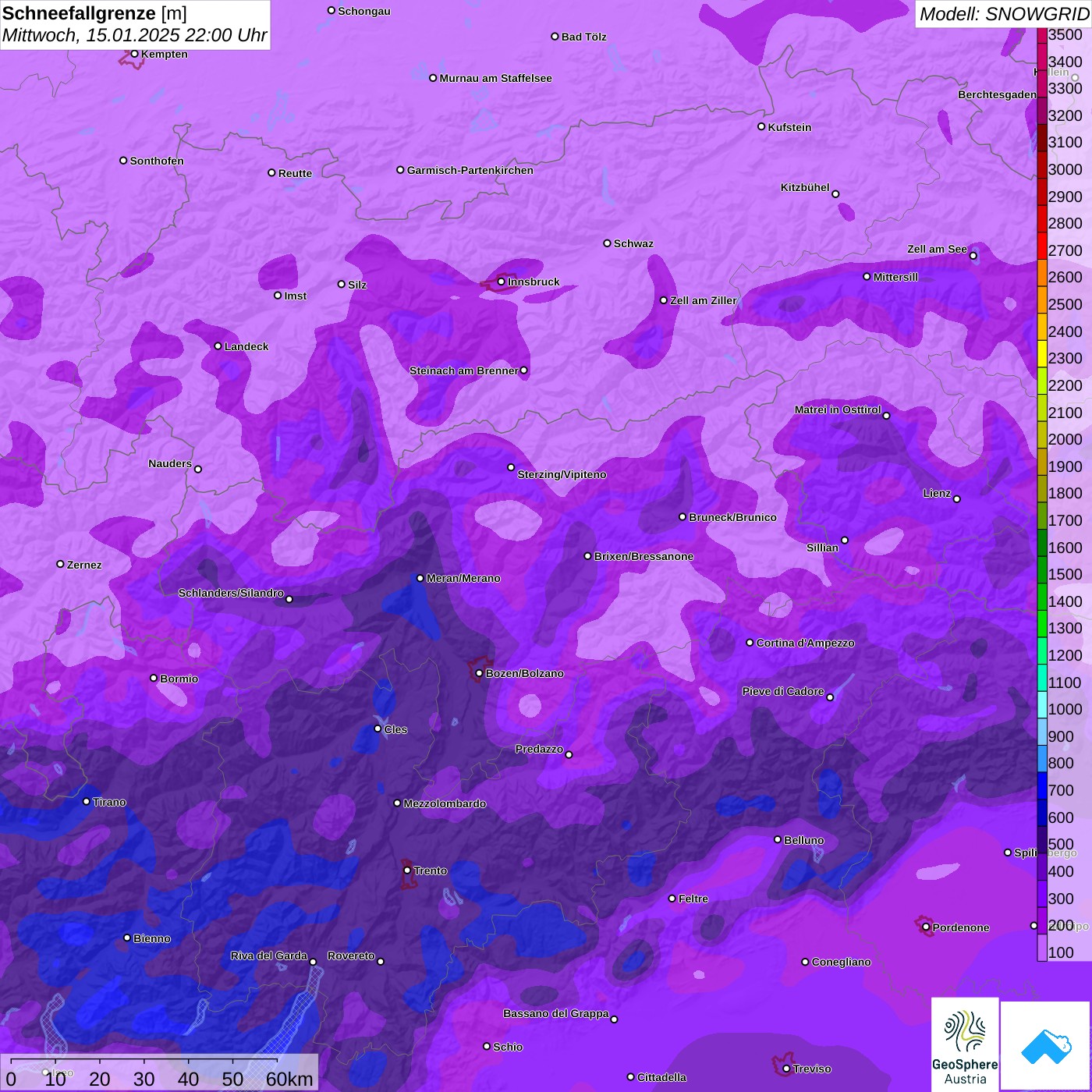Click the Pordenone label
The width and height of the screenshot is (1092, 1092).
961,927
